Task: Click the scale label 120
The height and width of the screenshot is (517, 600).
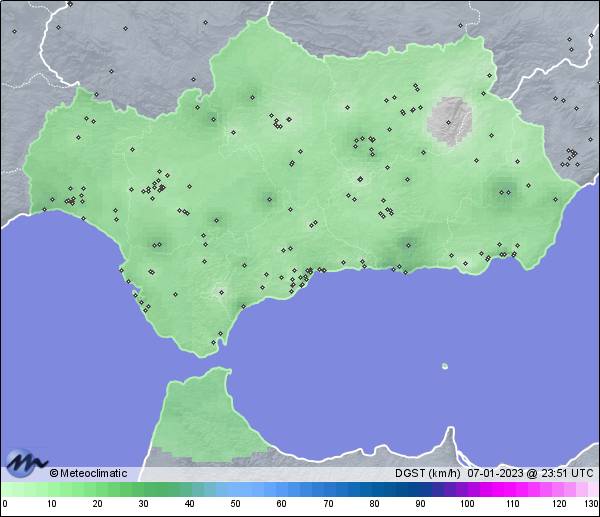Action: pos(559,504)
